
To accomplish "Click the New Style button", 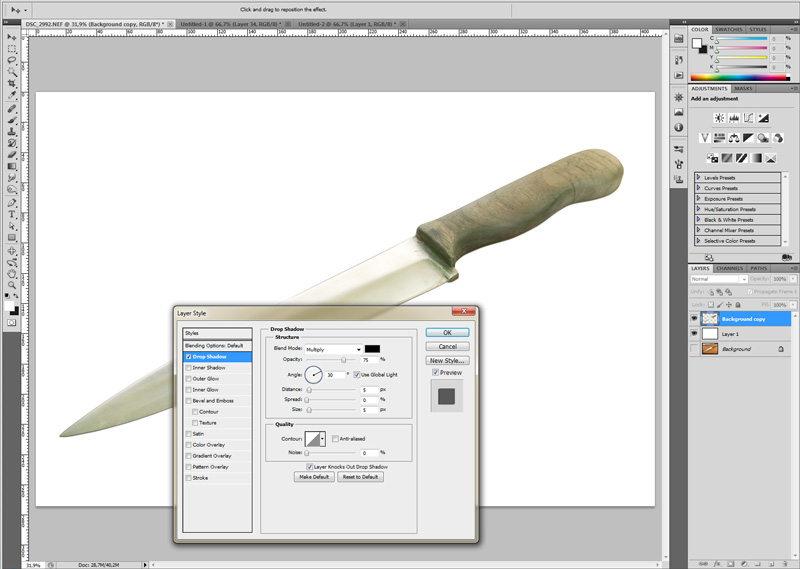I will [447, 360].
